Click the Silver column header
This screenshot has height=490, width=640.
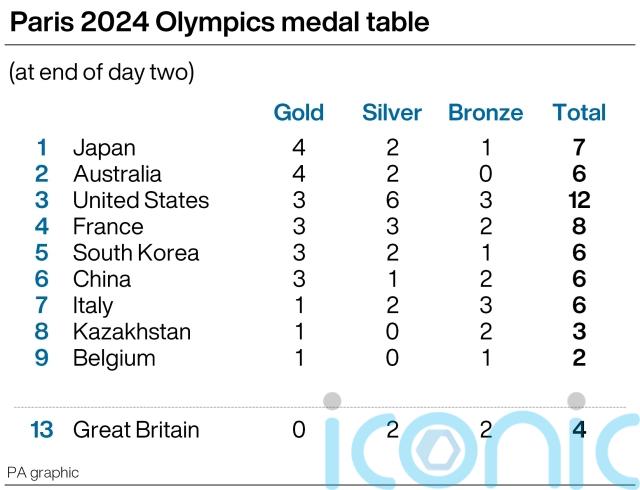coord(392,112)
